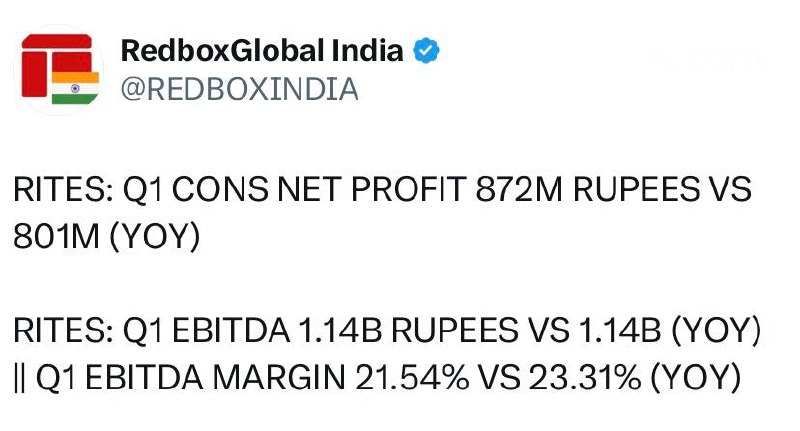
Task: Click the 23.31% (YOY) value
Action: point(634,378)
